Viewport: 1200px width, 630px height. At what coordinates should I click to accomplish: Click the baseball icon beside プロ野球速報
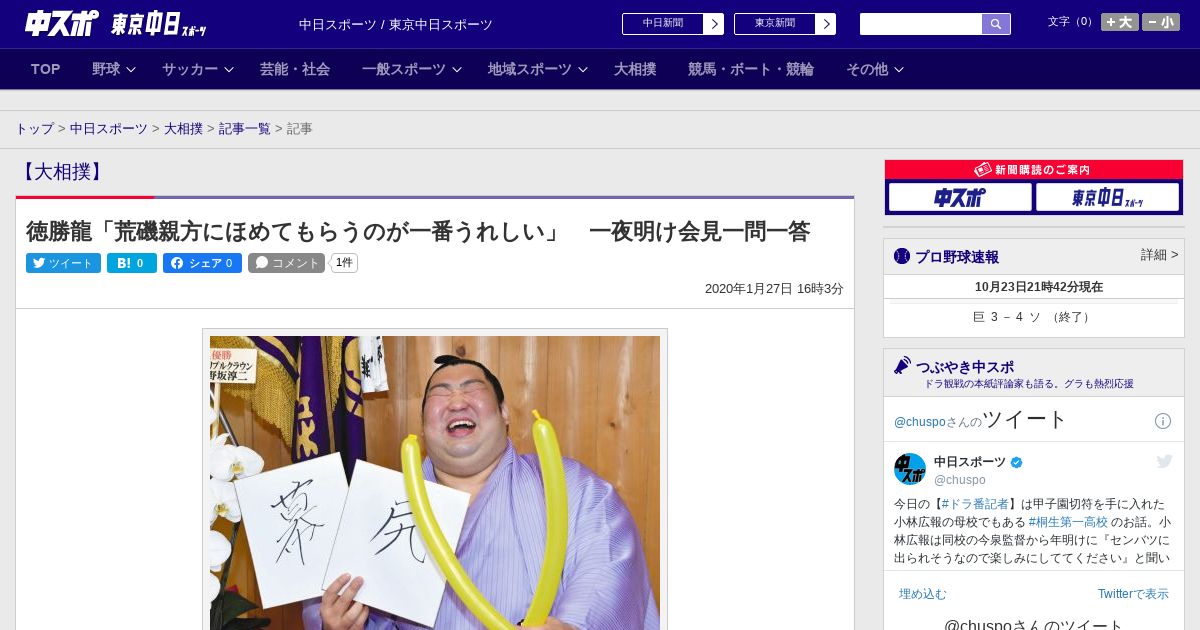pos(902,256)
